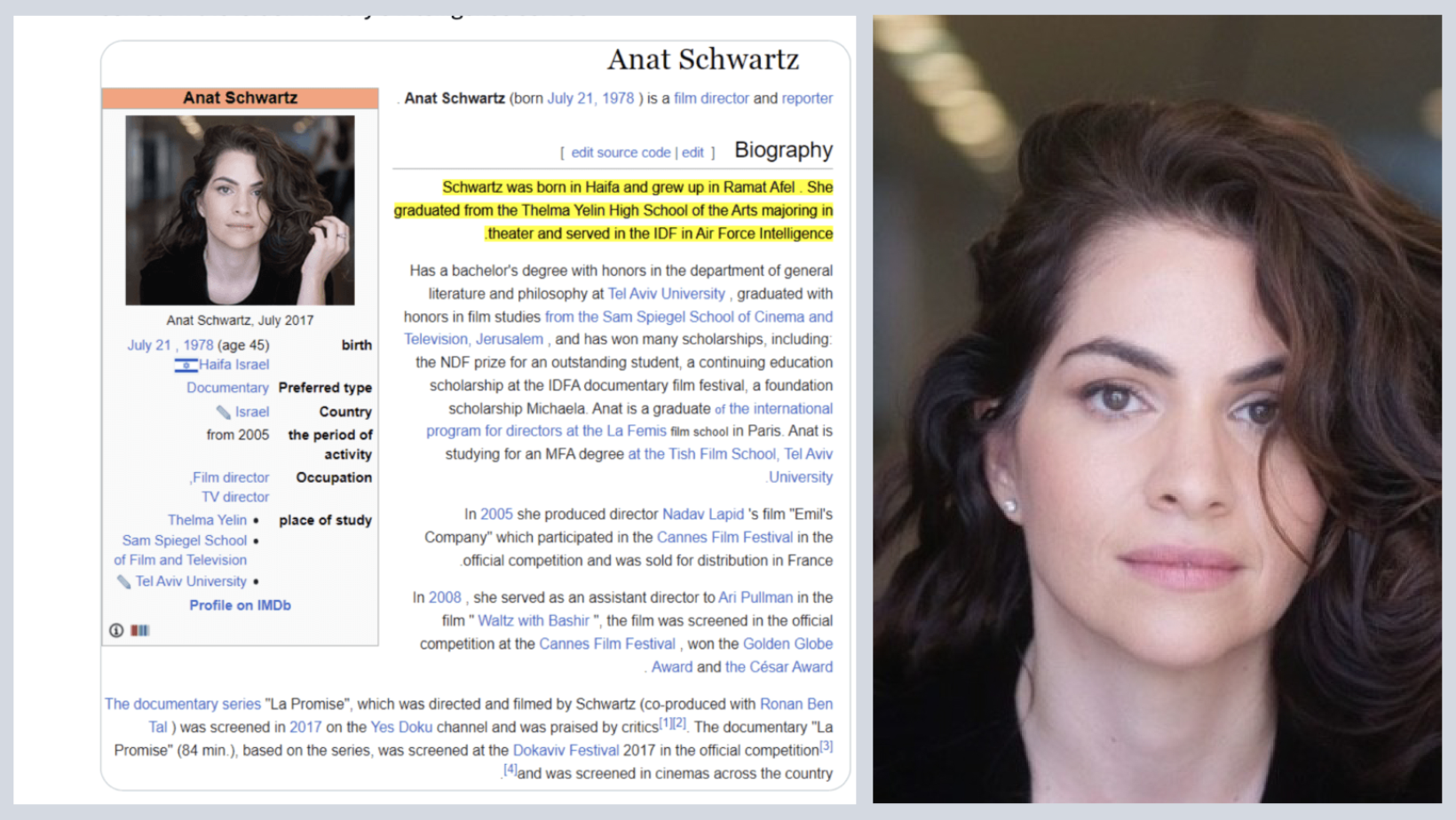This screenshot has height=820, width=1456.
Task: Click the '2005' year link
Action: [496, 515]
